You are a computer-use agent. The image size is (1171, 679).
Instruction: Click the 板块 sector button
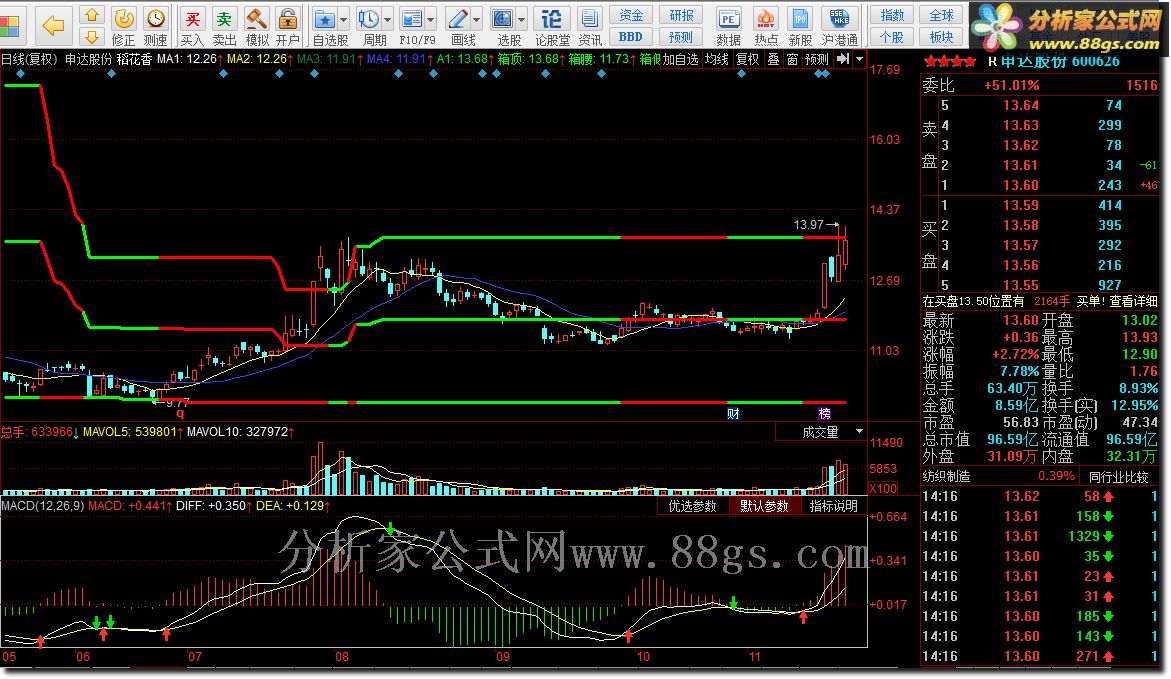pyautogui.click(x=941, y=37)
